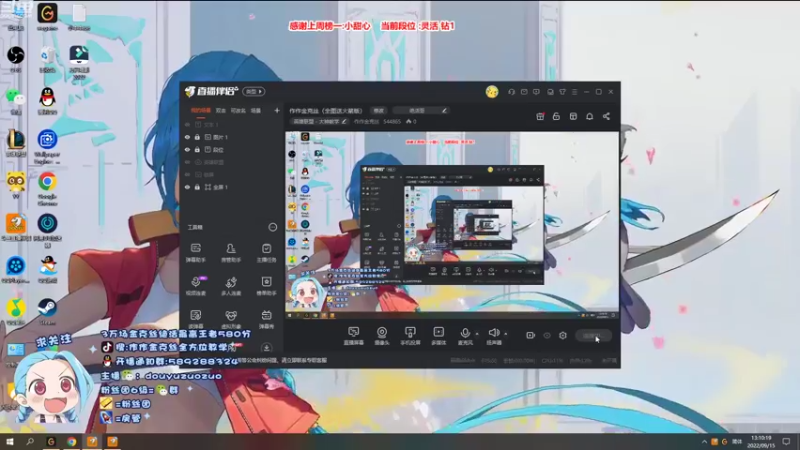Unlock the 图片 1 layer padlock
The image size is (800, 450).
coord(197,137)
